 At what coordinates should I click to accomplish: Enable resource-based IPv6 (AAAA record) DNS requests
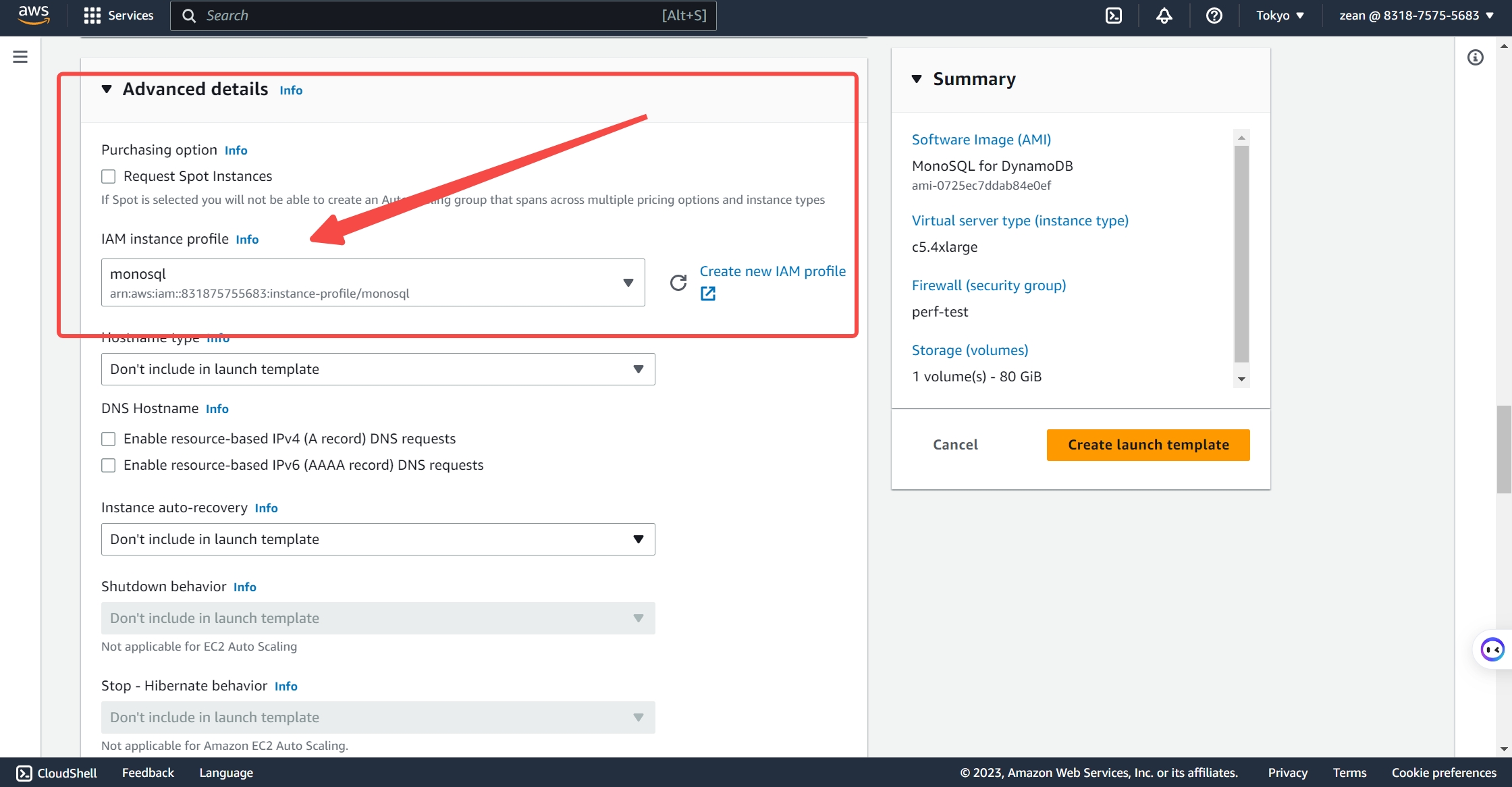click(109, 465)
